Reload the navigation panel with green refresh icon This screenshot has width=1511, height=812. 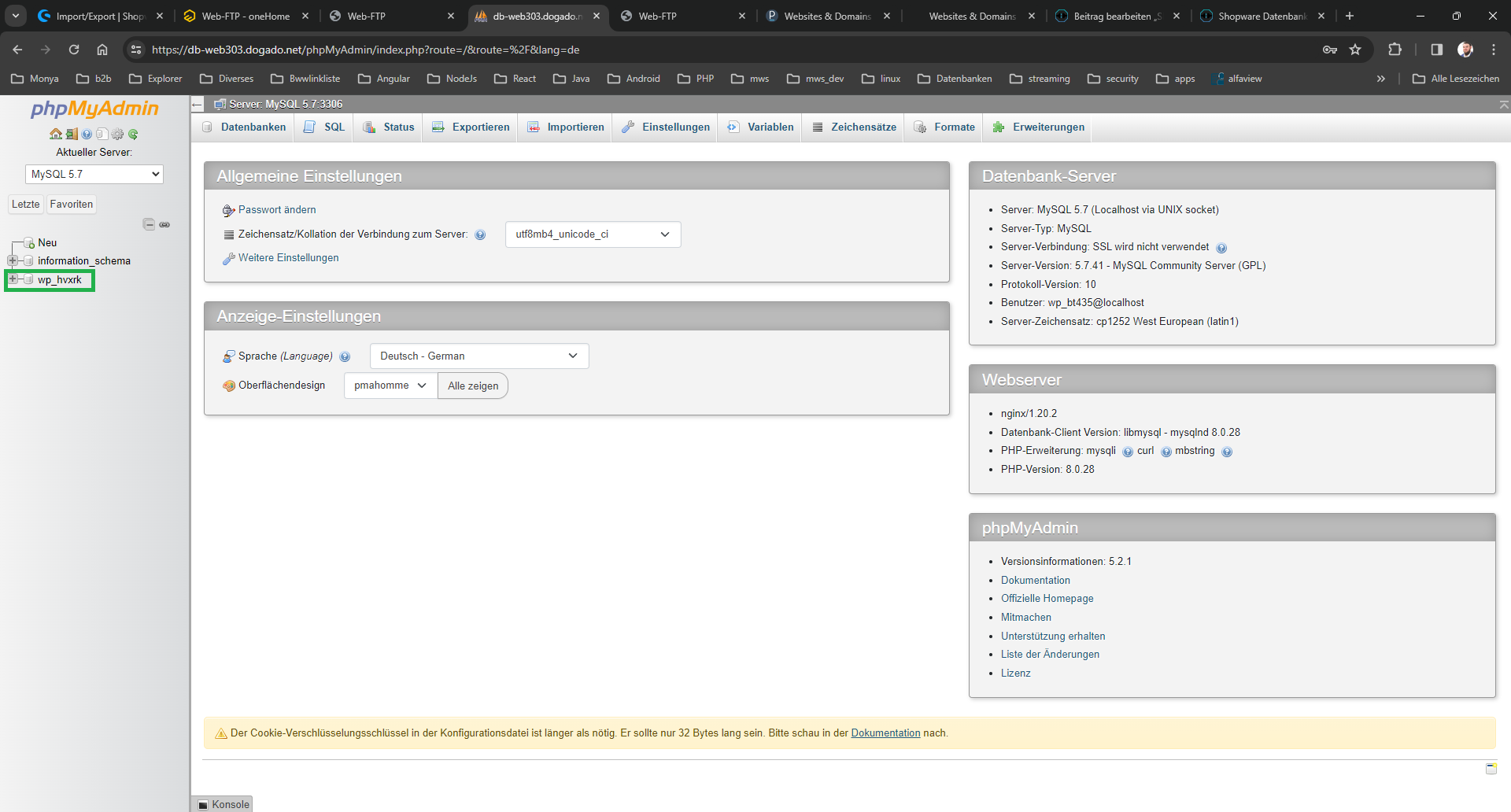point(133,135)
